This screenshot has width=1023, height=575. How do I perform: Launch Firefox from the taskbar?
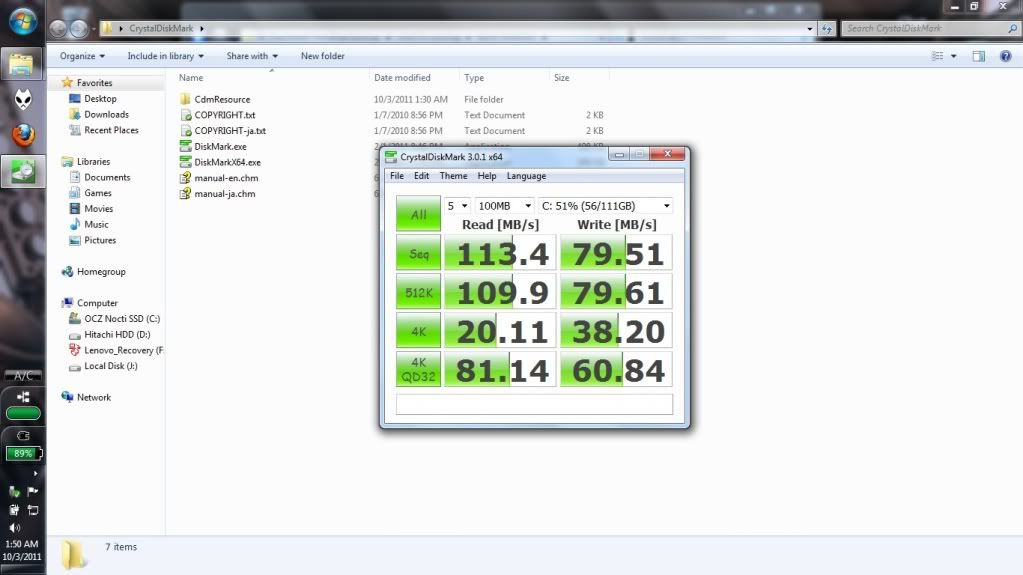point(23,135)
